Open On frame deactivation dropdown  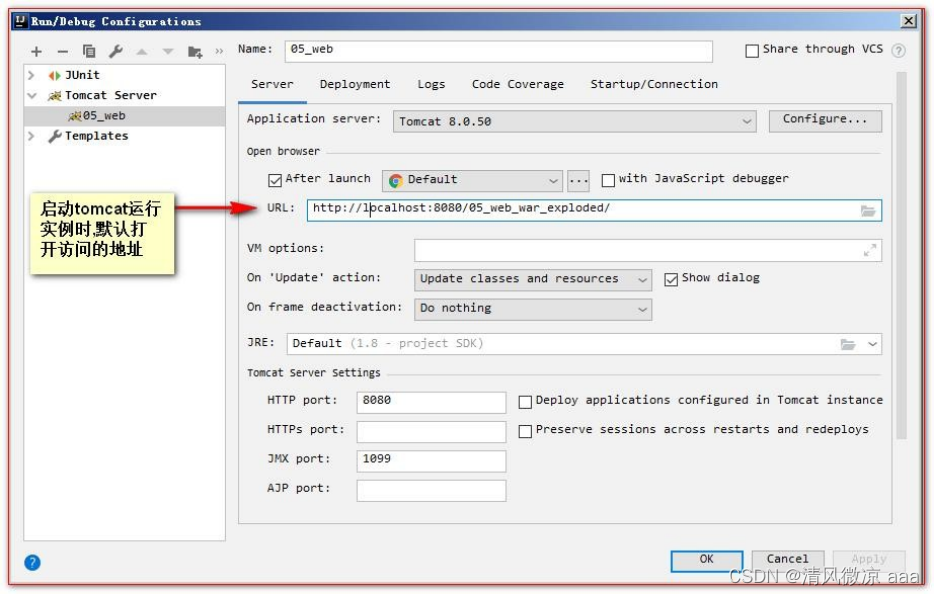533,309
